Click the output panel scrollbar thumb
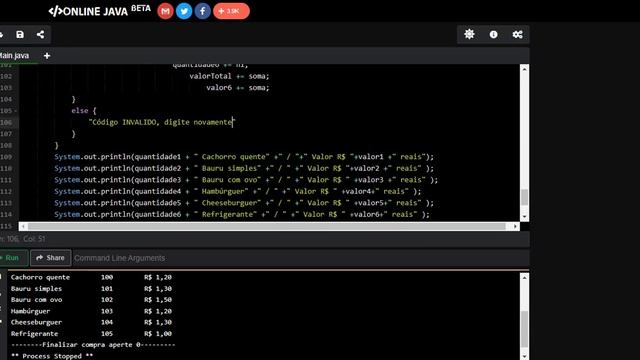640x360 pixels. (524, 329)
